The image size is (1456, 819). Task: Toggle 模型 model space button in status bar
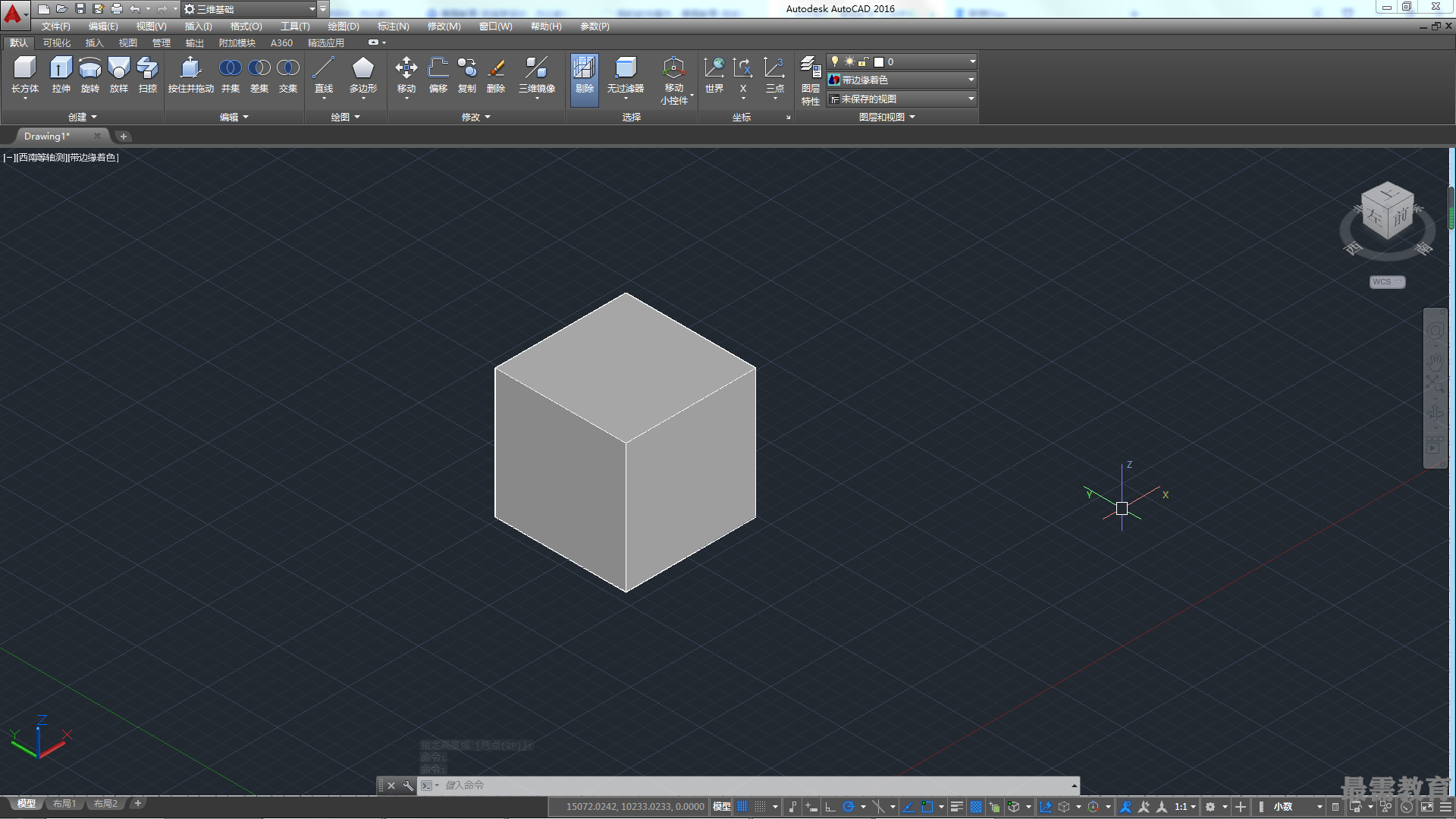[x=721, y=807]
